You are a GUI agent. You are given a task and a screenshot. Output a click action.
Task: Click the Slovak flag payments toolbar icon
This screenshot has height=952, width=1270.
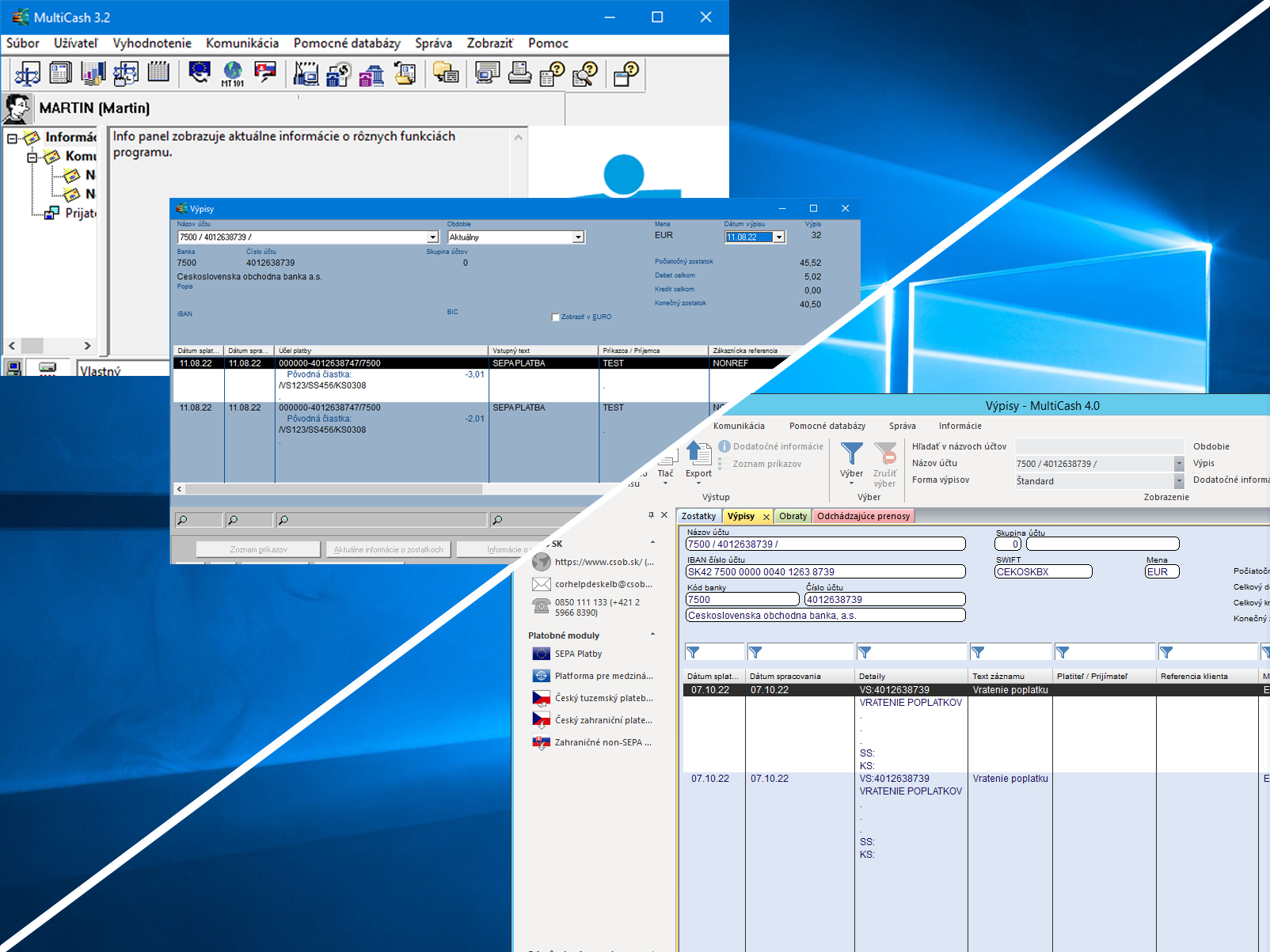265,73
